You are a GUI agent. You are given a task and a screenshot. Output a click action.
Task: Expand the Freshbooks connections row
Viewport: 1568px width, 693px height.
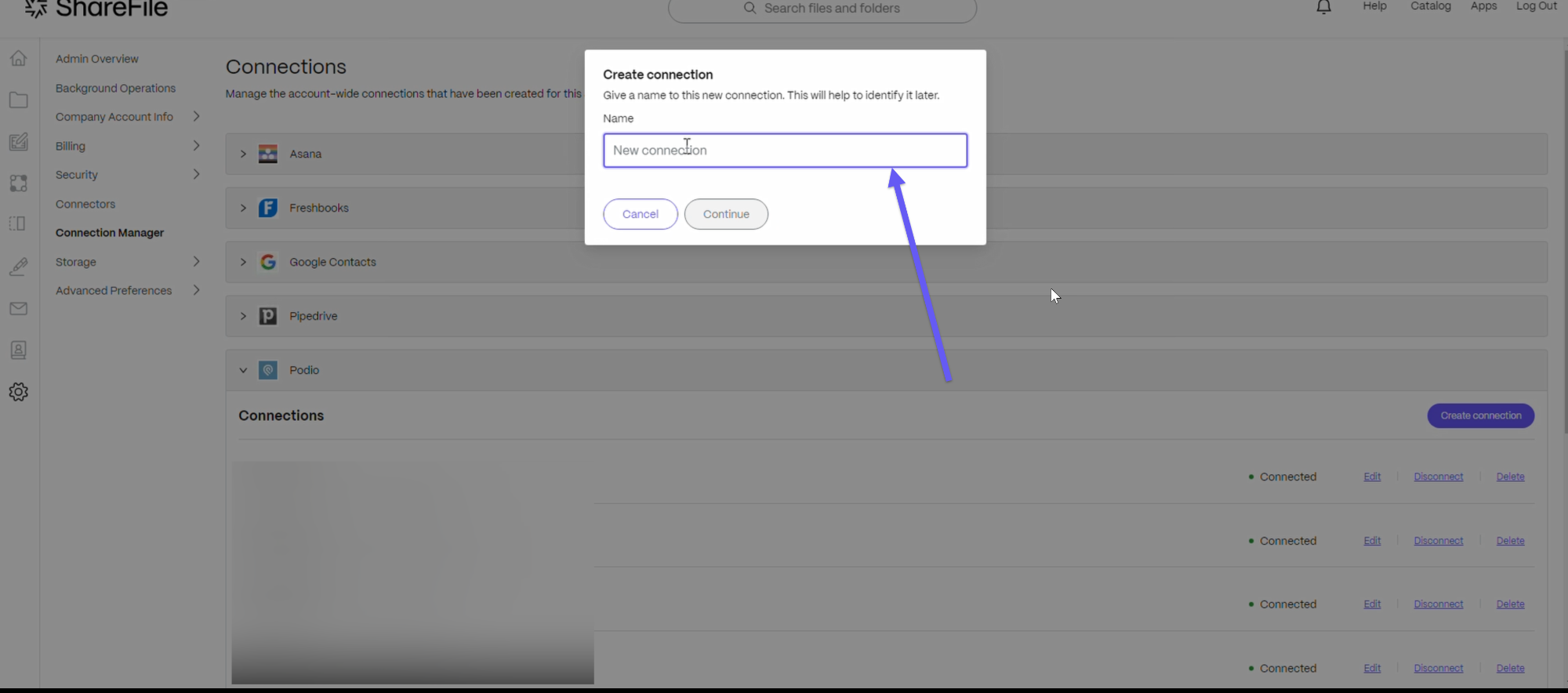tap(243, 208)
